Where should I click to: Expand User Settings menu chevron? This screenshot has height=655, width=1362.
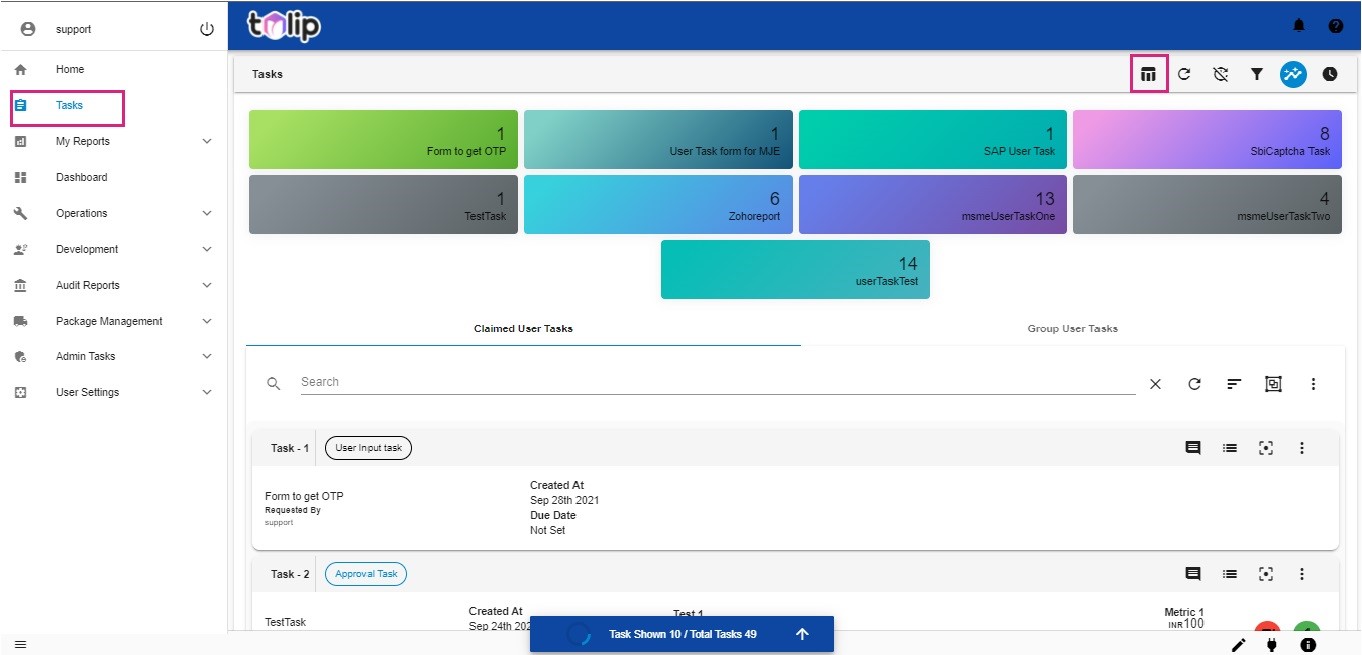click(x=207, y=392)
